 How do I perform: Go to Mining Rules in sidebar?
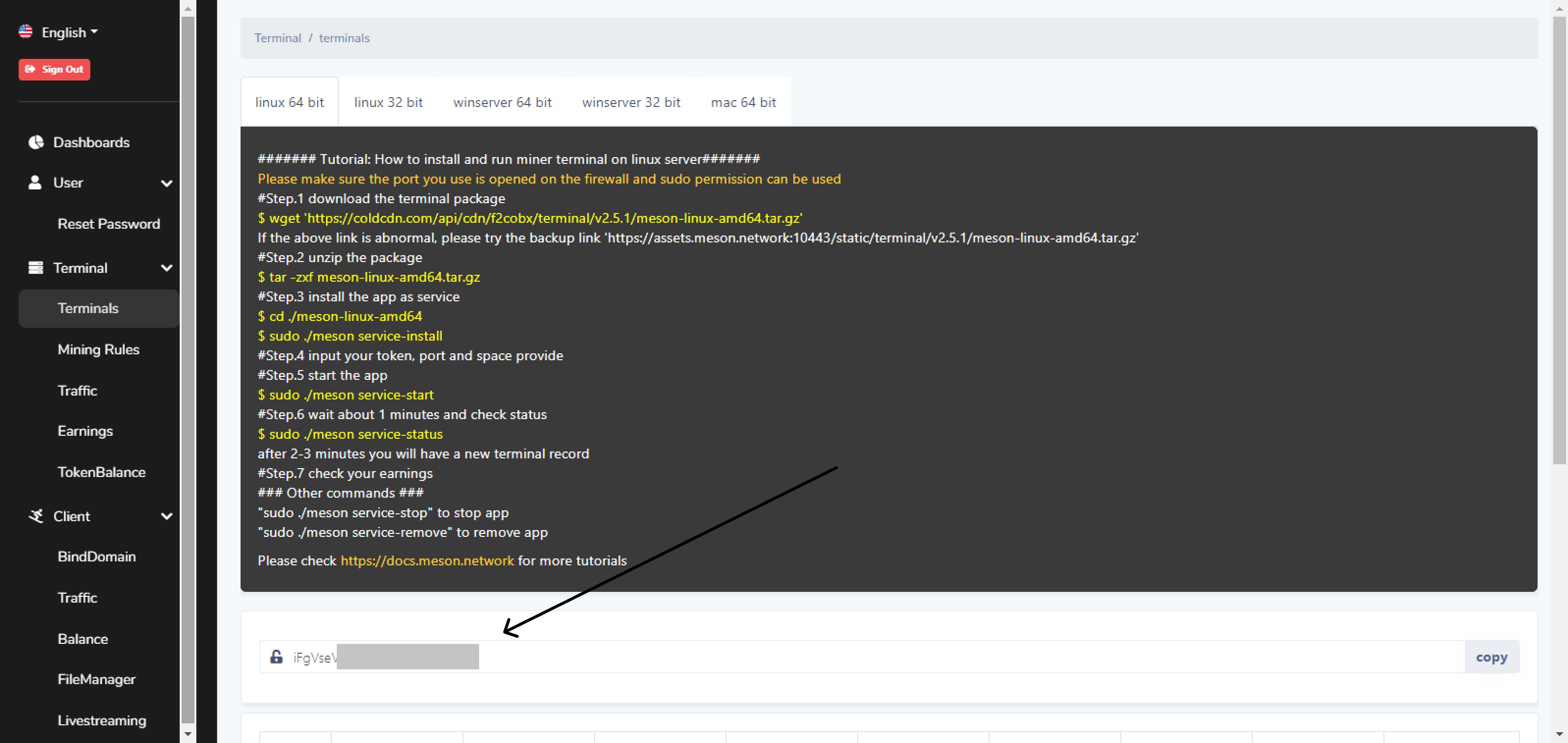click(x=99, y=349)
